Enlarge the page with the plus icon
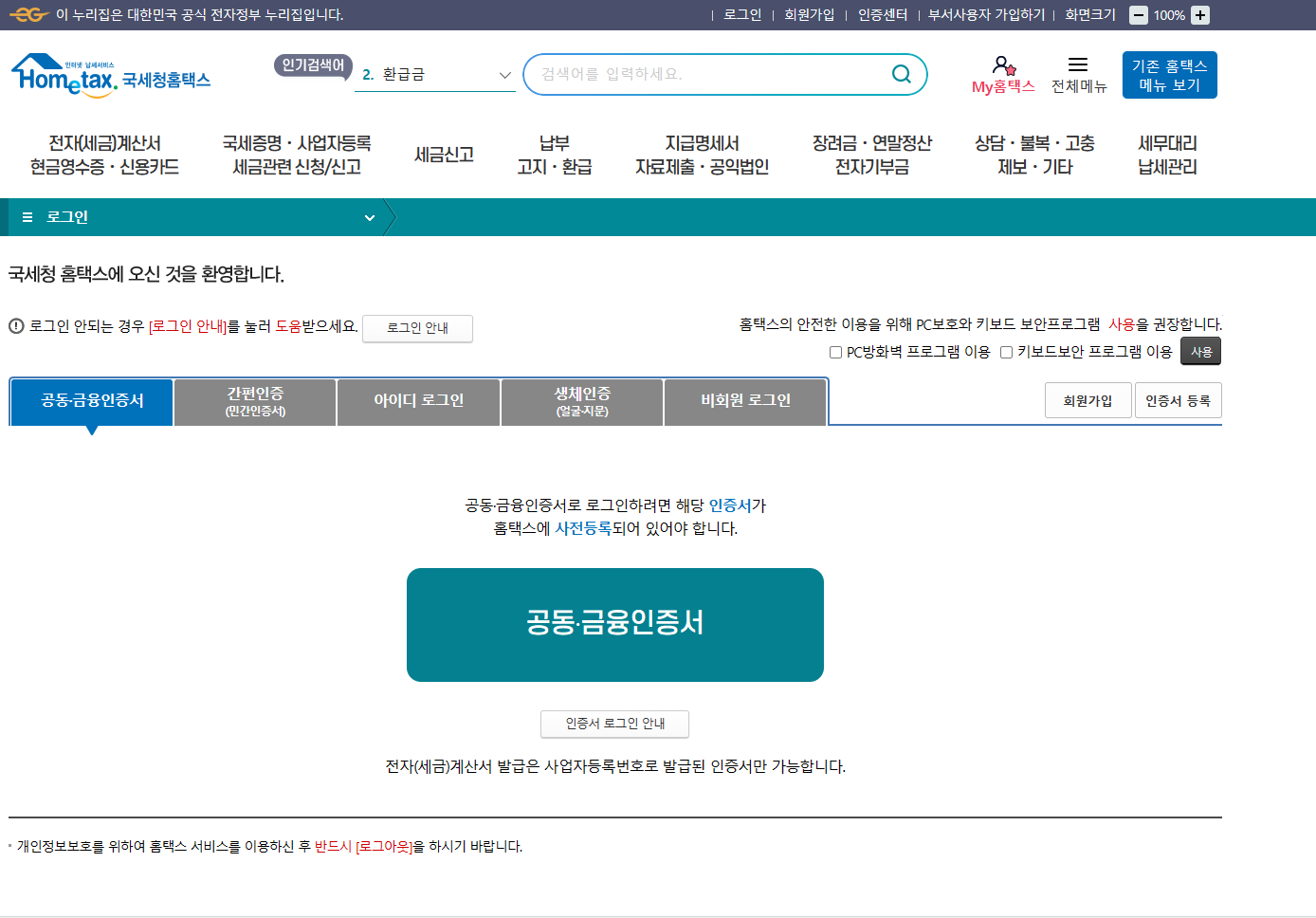The height and width of the screenshot is (918, 1316). pyautogui.click(x=1200, y=14)
